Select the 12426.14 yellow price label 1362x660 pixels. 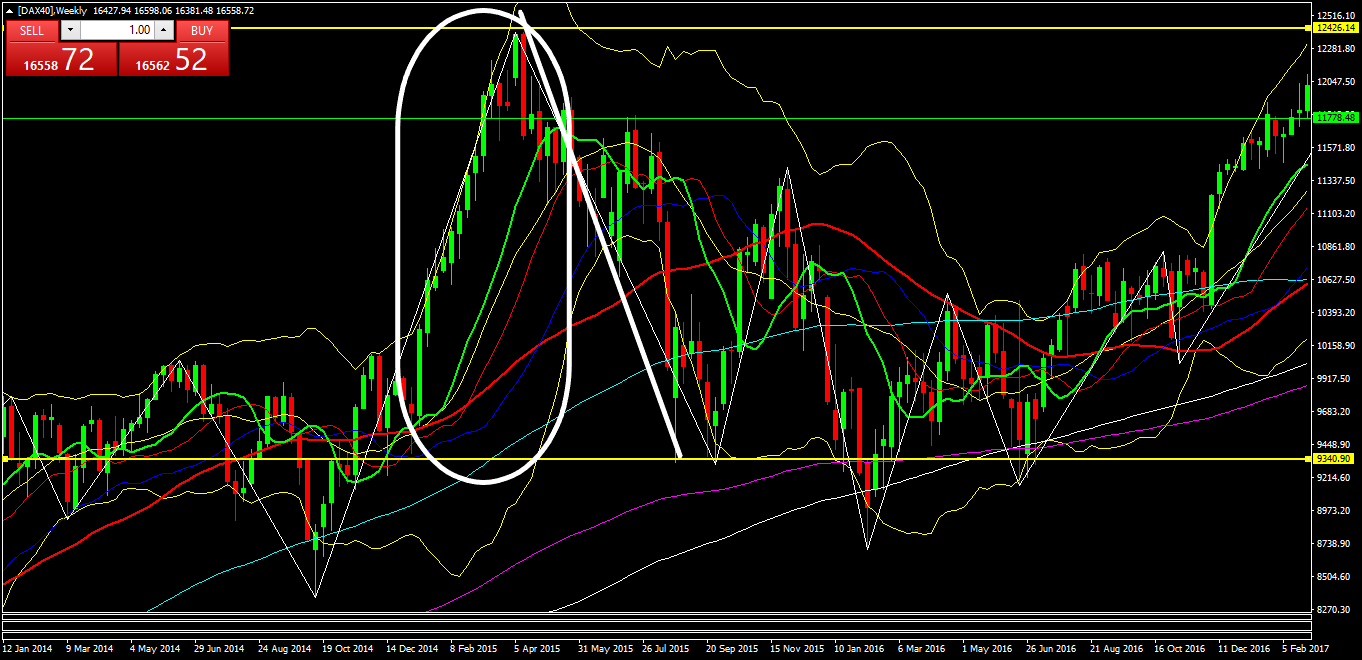click(1334, 28)
